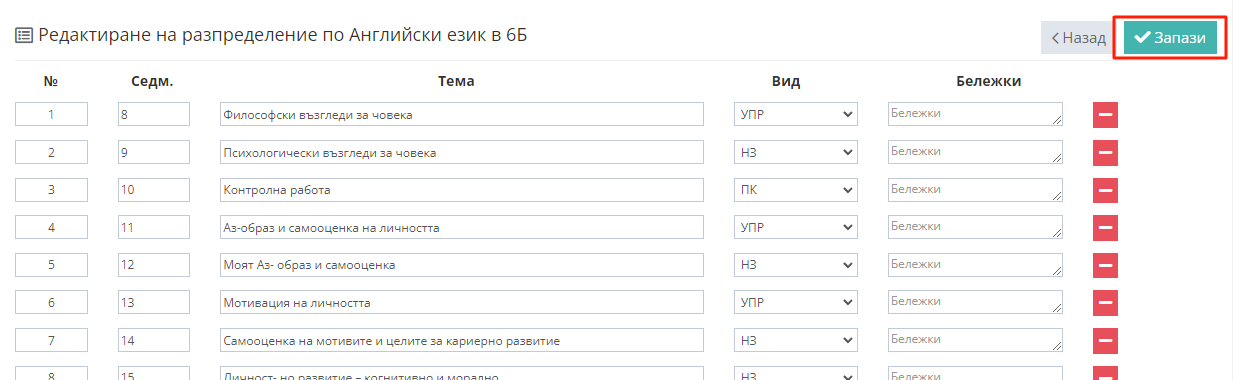Click week field showing 10
Image resolution: width=1233 pixels, height=380 pixels.
click(x=154, y=190)
